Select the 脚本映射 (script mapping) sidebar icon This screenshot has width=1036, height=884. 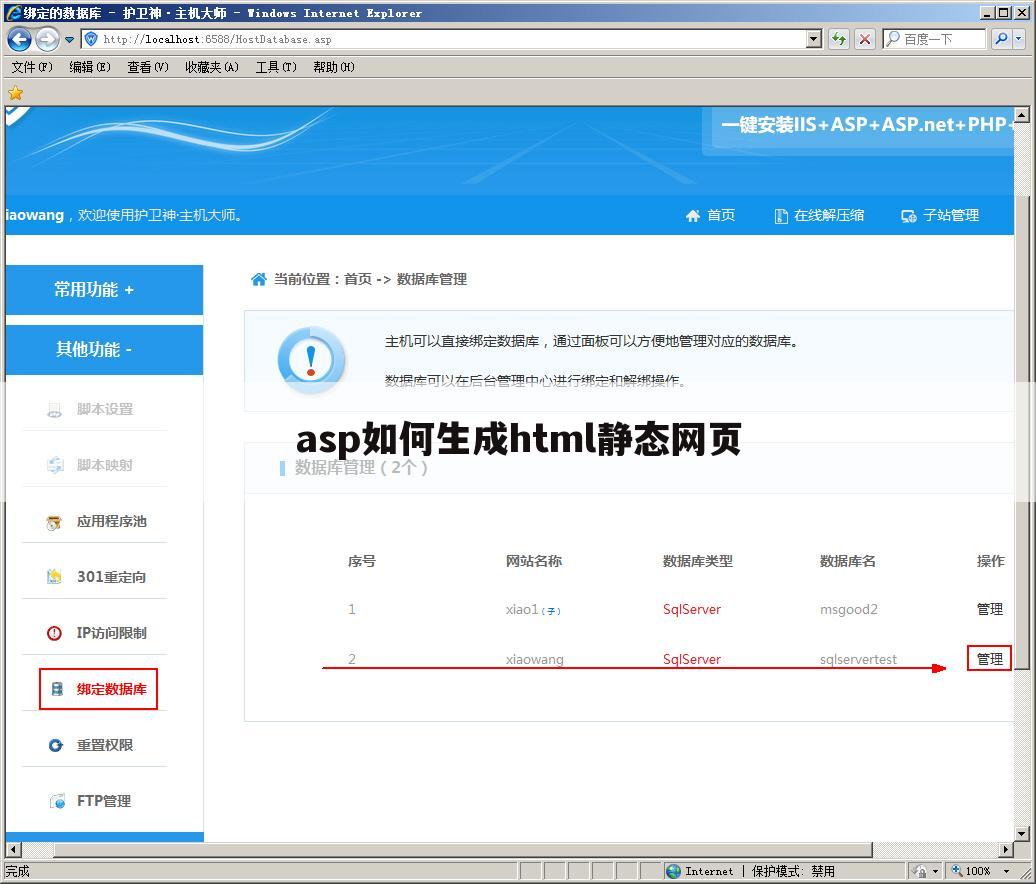coord(55,465)
